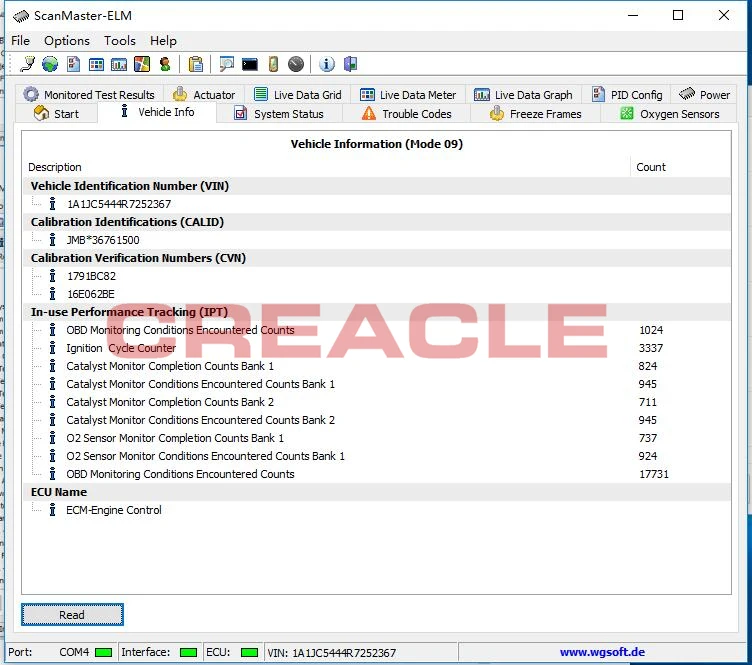The height and width of the screenshot is (665, 752).
Task: Click the four-color squares toolbar icon
Action: [x=141, y=64]
